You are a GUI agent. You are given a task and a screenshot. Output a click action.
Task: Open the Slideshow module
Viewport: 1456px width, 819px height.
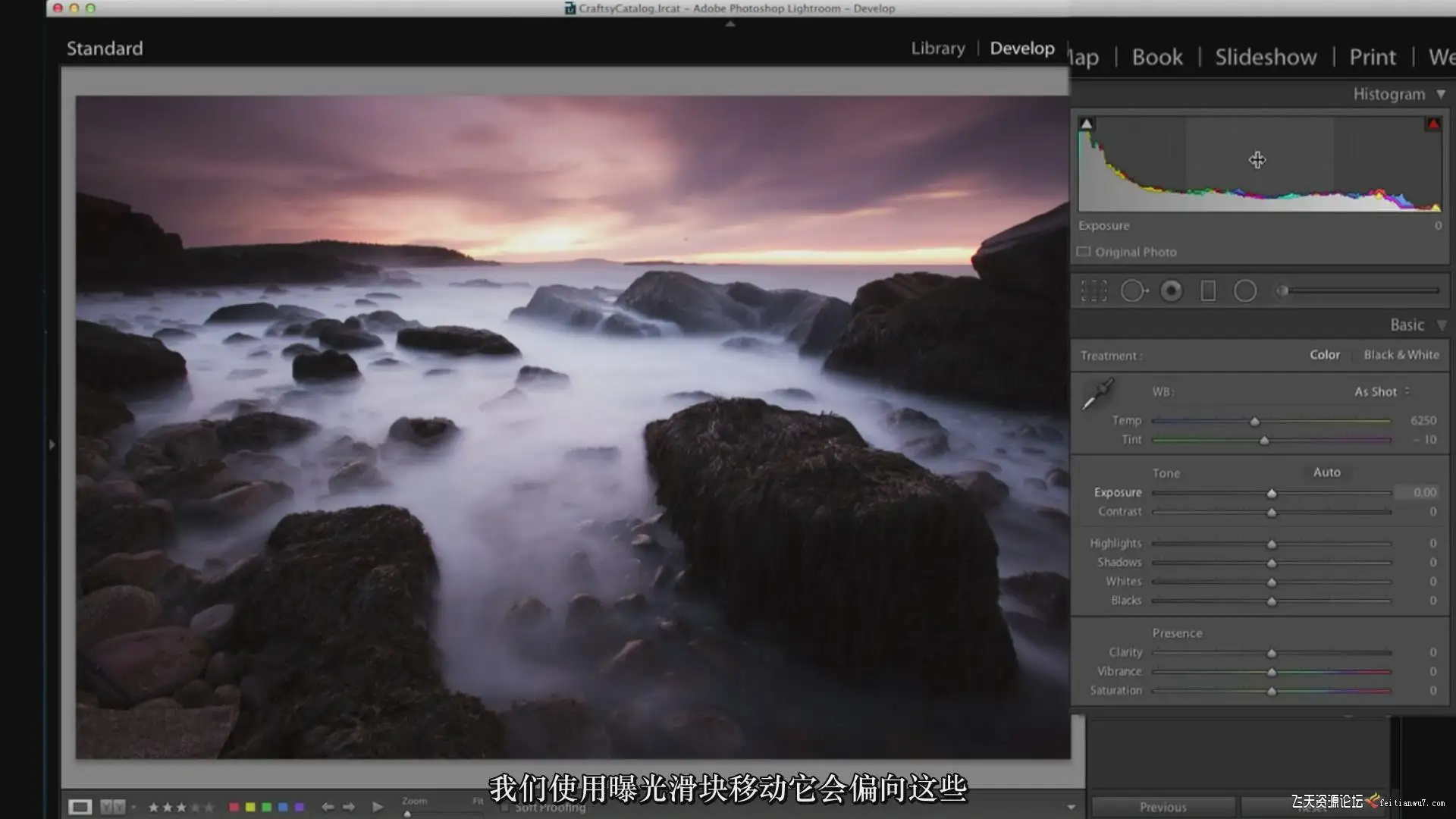coord(1266,58)
